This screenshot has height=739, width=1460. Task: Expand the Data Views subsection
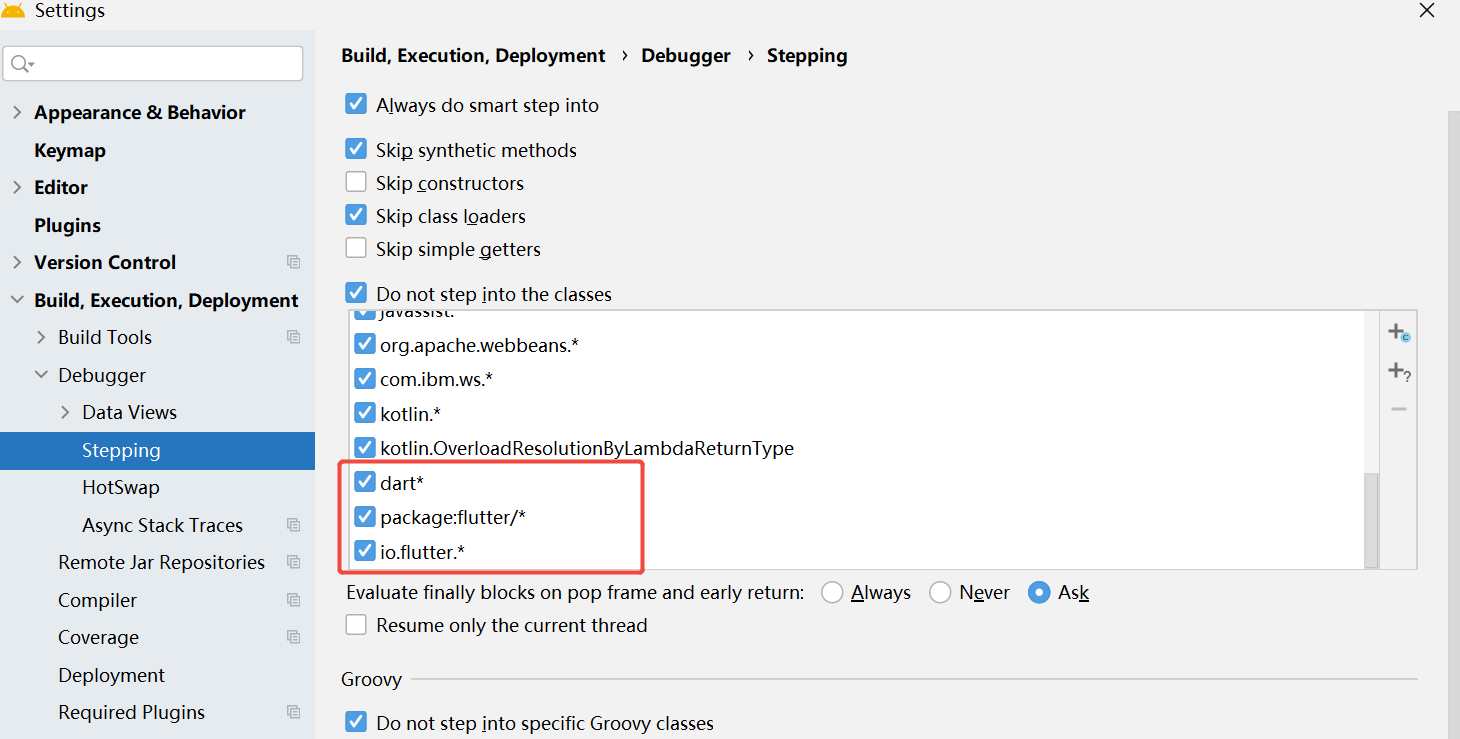point(64,412)
